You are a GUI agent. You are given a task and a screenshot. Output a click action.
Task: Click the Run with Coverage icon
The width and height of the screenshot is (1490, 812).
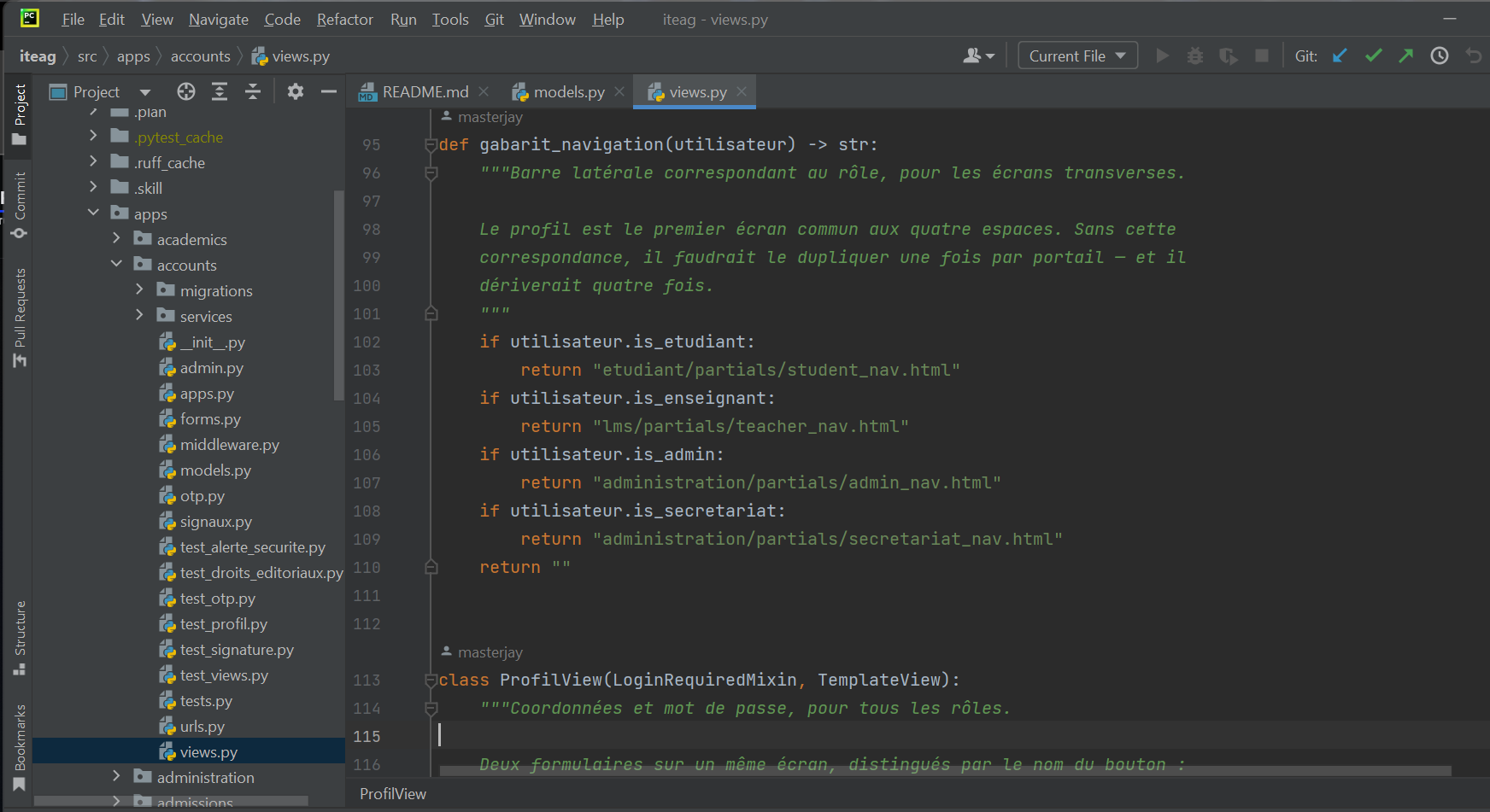click(1229, 55)
